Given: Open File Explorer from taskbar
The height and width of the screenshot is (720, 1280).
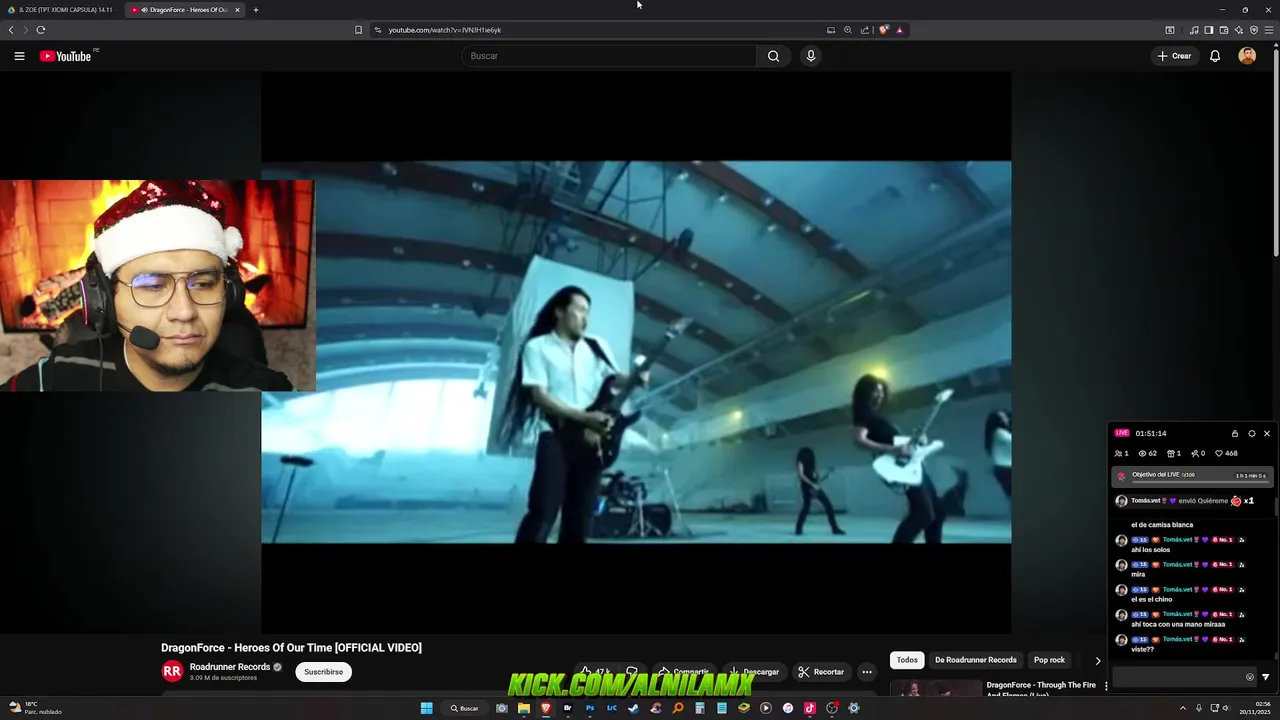Looking at the screenshot, I should pyautogui.click(x=523, y=708).
